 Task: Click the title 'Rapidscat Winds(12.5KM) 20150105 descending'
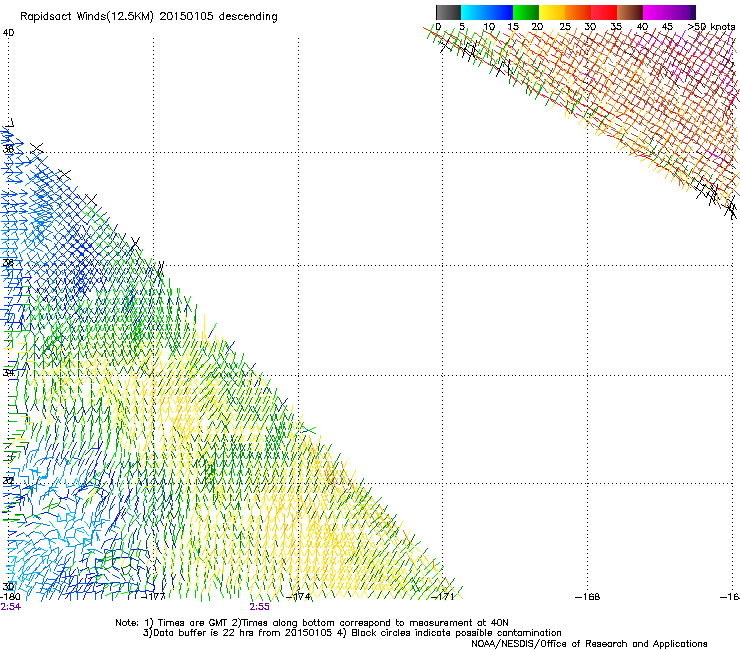[149, 17]
